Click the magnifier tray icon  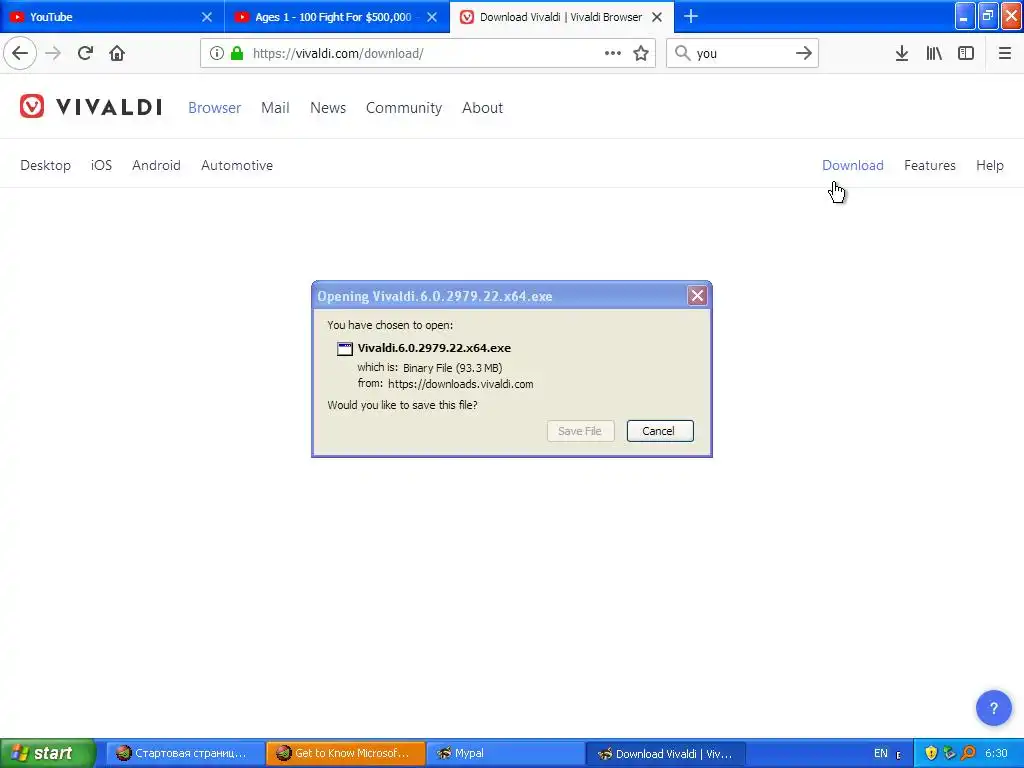[968, 753]
